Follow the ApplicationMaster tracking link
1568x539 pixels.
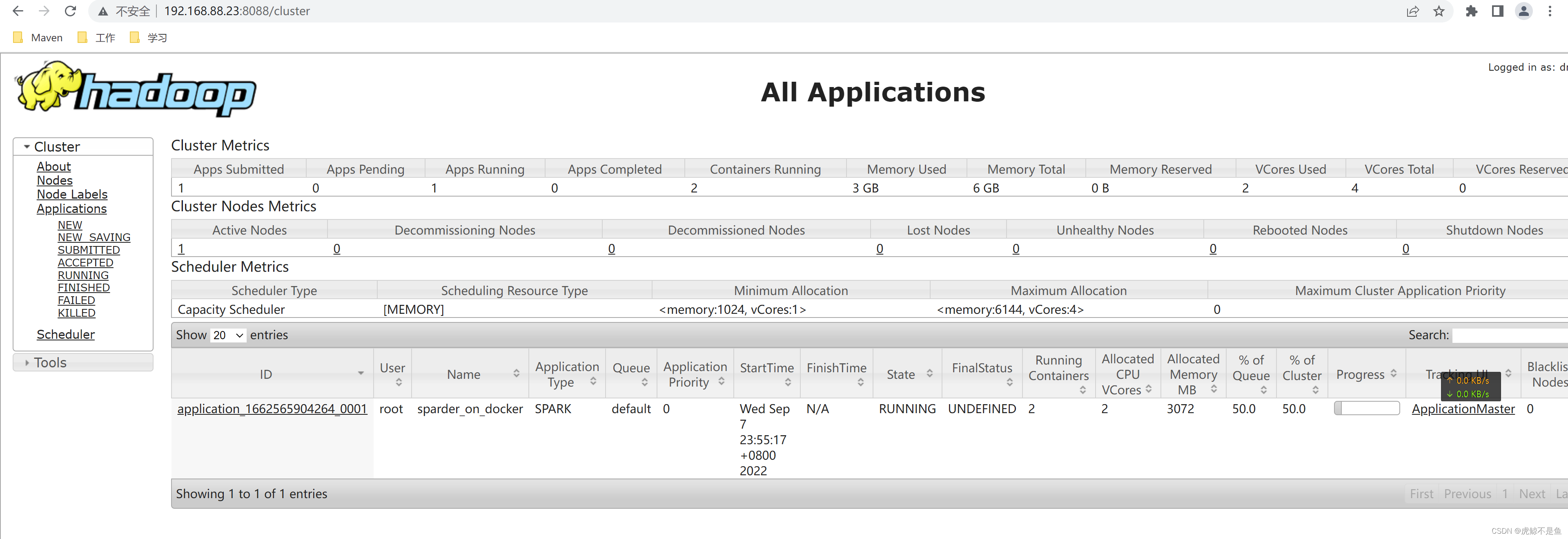pyautogui.click(x=1463, y=409)
